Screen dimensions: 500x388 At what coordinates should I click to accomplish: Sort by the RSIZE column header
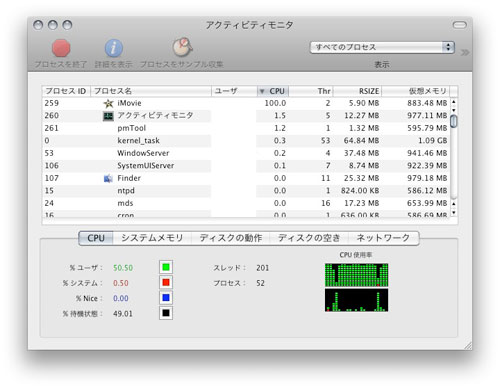[357, 91]
